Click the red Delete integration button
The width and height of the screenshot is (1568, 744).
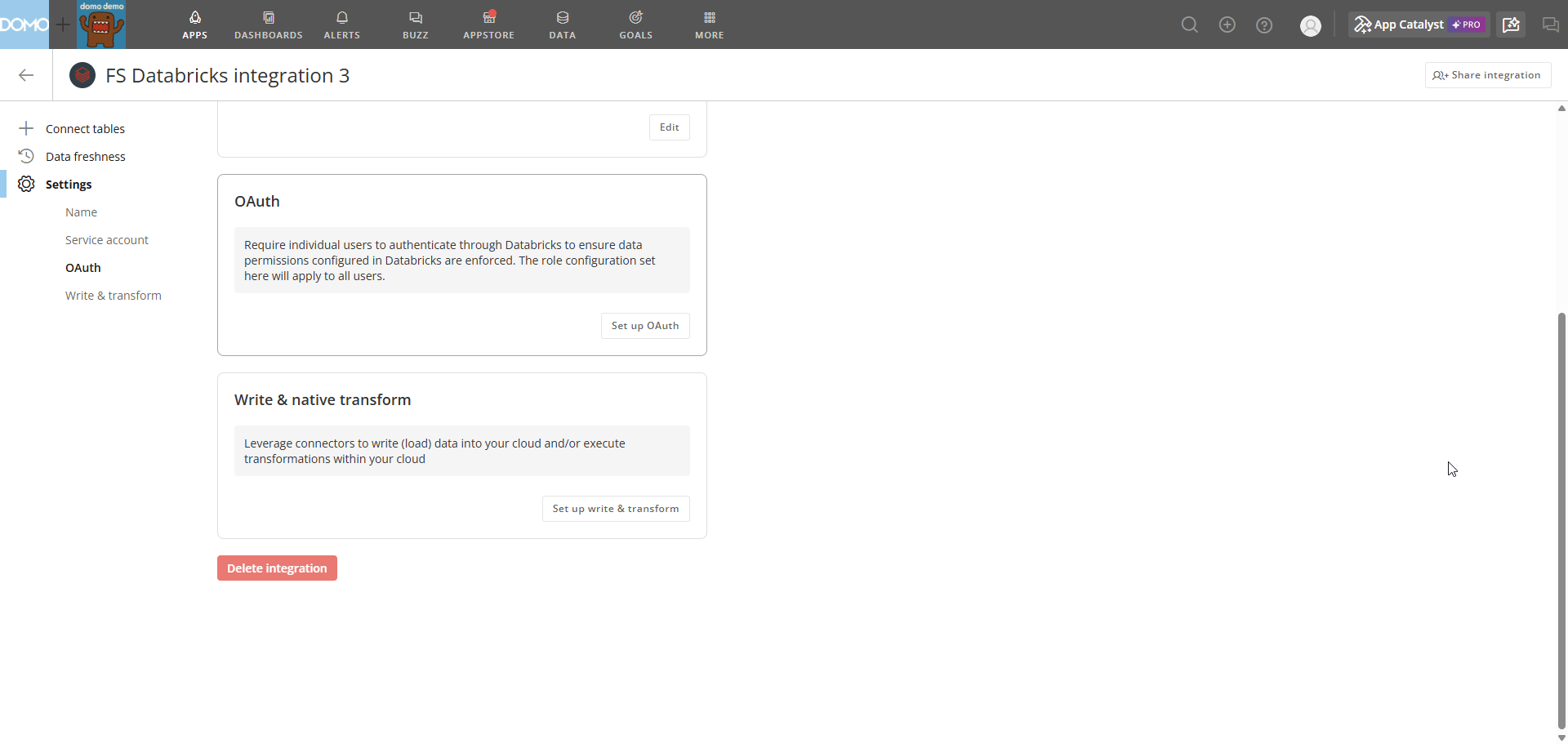pos(277,568)
